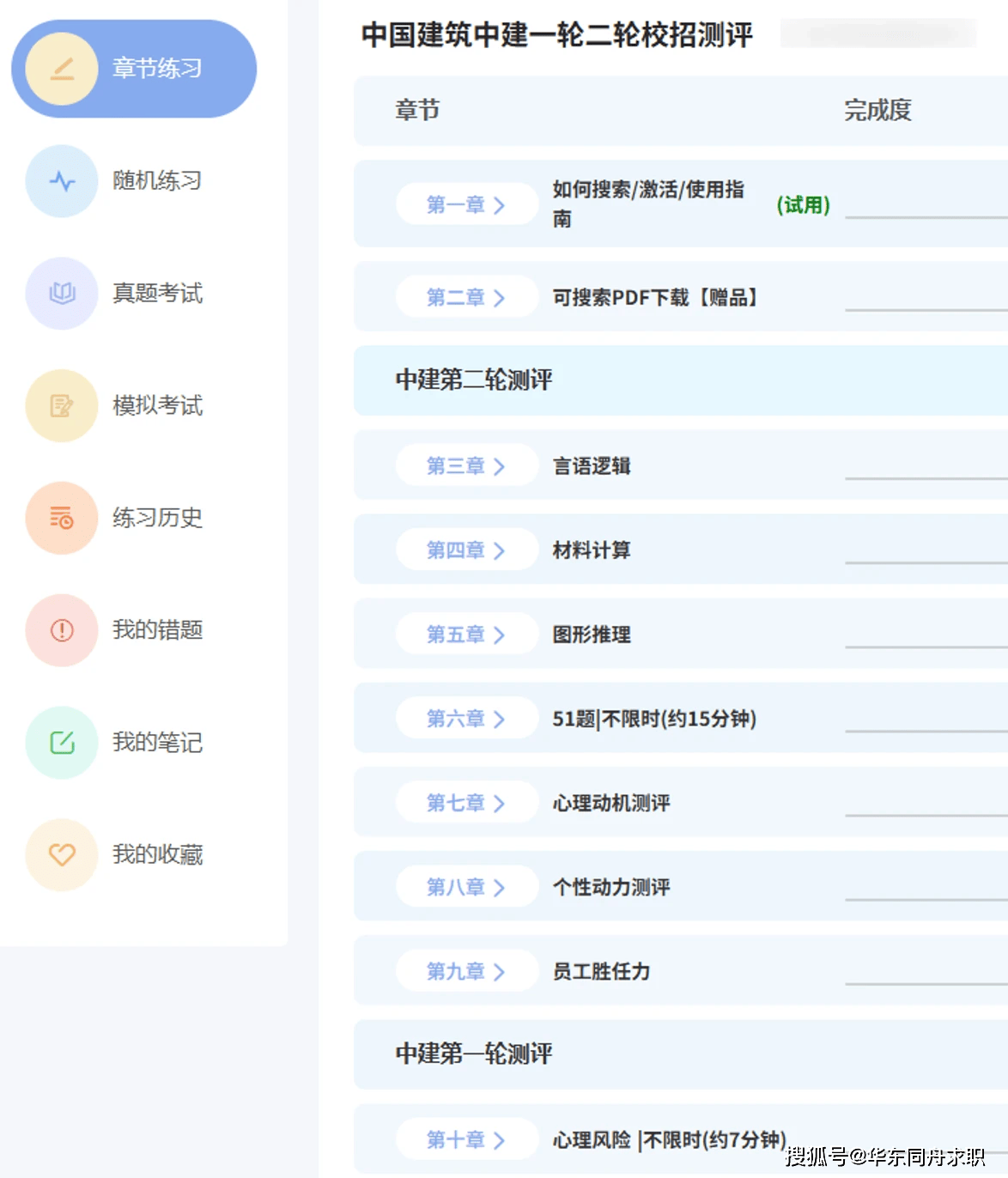Viewport: 1008px width, 1178px height.
Task: Open 材料计算 chapter title
Action: pos(592,550)
